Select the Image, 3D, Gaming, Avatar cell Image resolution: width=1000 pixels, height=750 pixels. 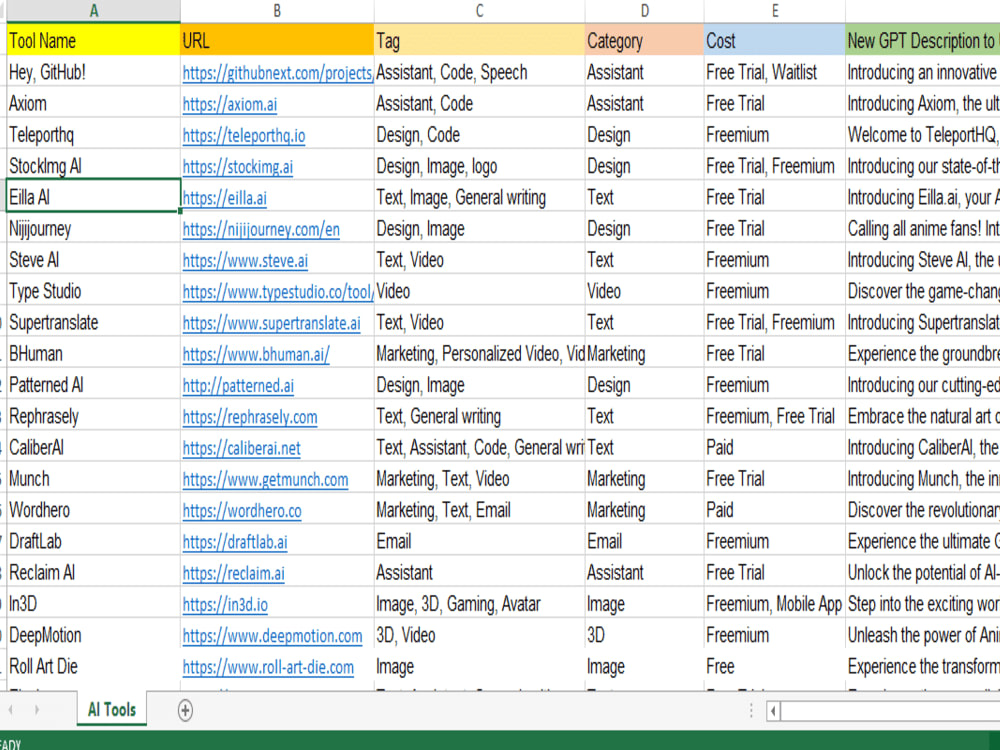(x=479, y=603)
